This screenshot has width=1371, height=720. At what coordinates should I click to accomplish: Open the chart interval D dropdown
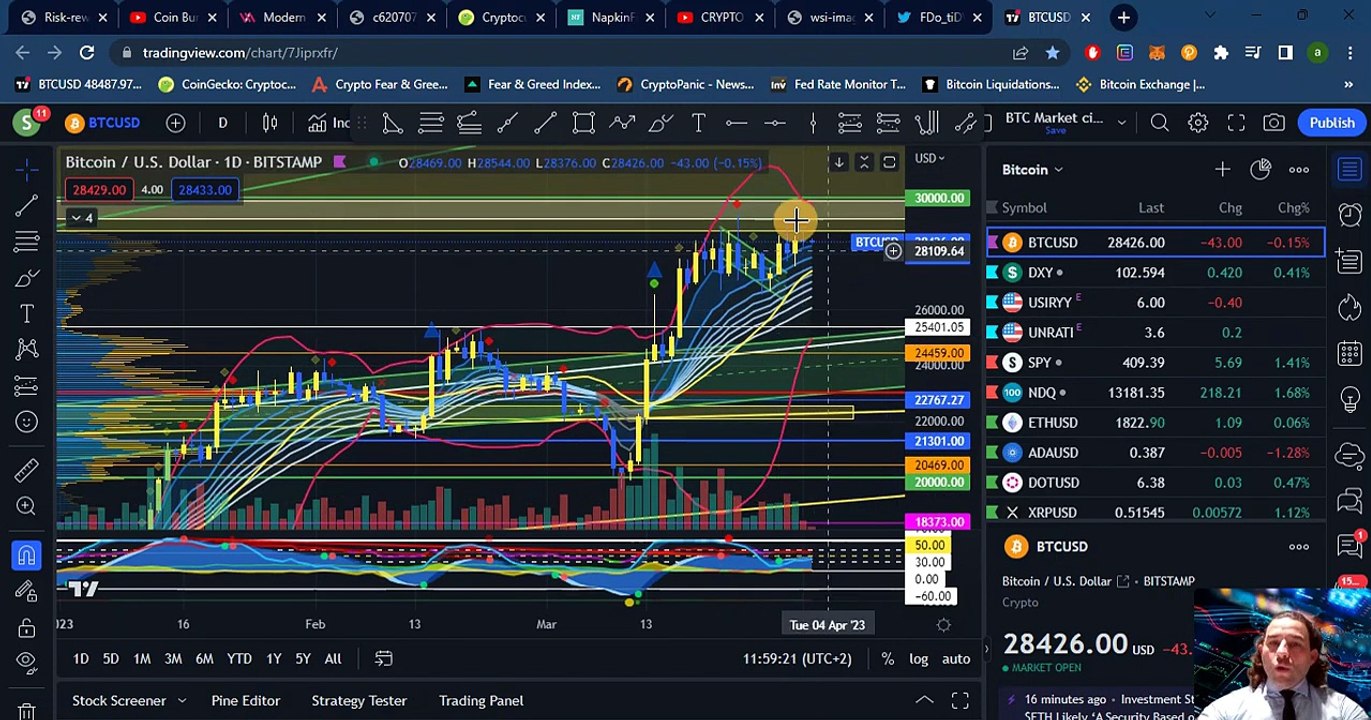coord(222,123)
